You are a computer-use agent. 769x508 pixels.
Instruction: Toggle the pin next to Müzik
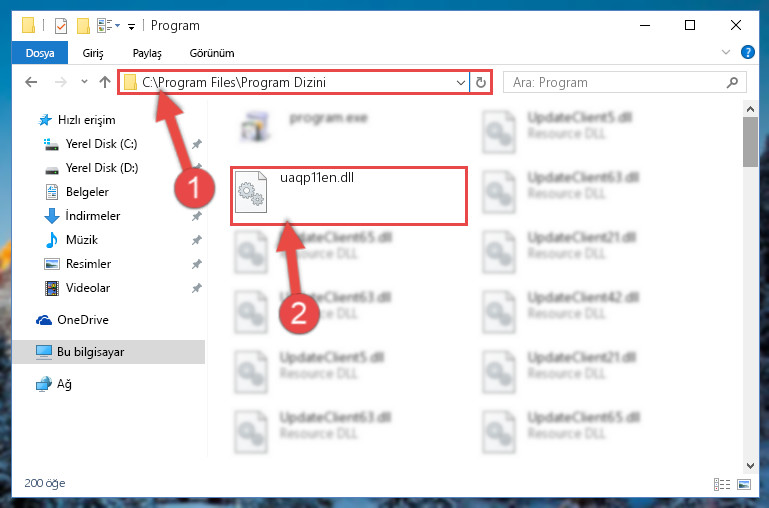tap(197, 240)
